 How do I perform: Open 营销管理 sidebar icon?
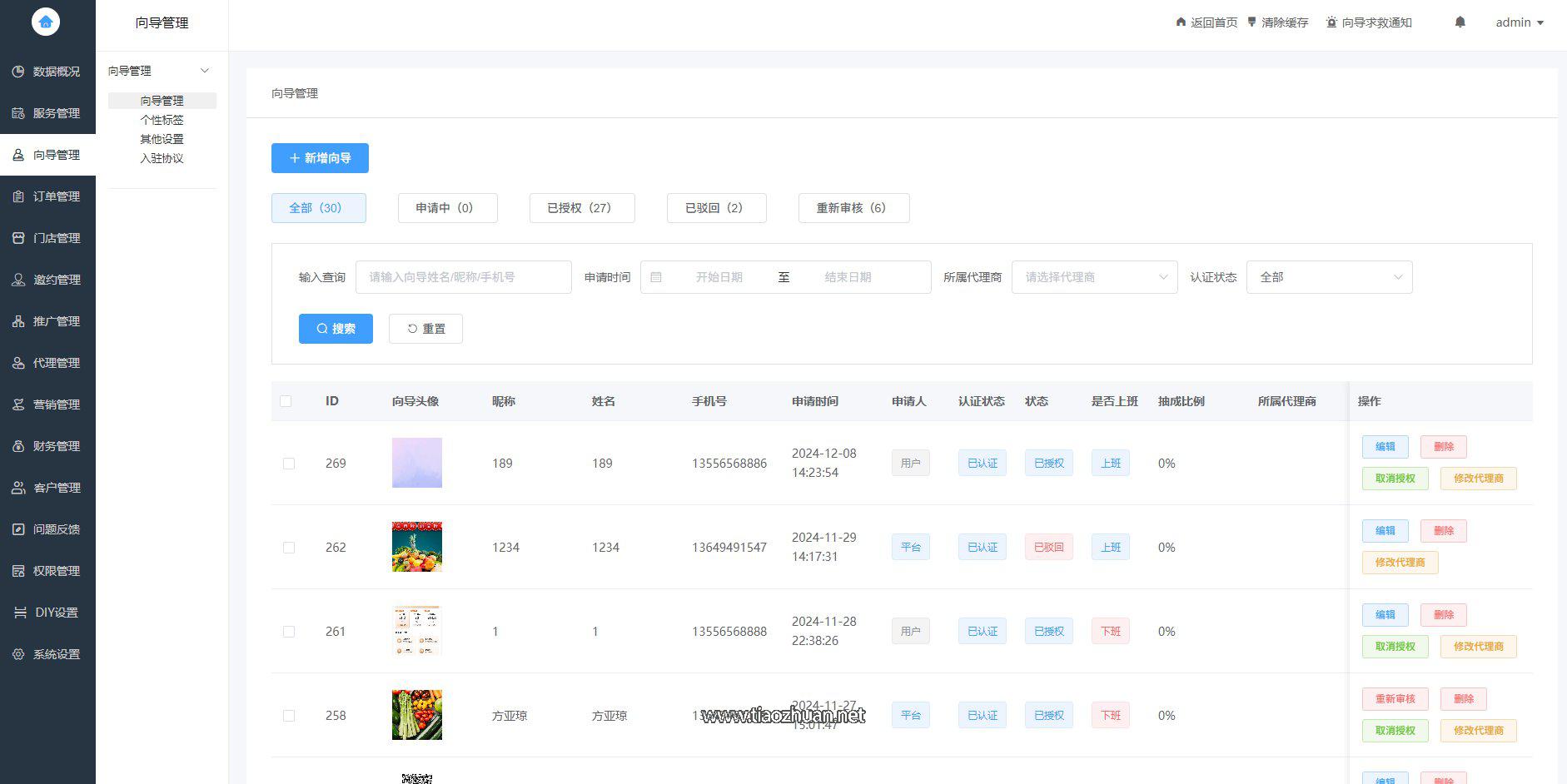tap(18, 404)
